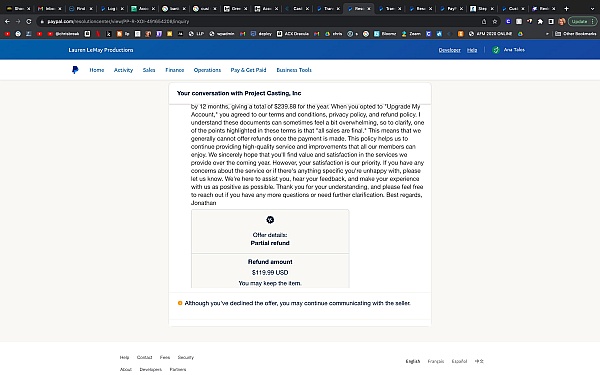
Task: Switch language to Chinese
Action: pos(479,361)
